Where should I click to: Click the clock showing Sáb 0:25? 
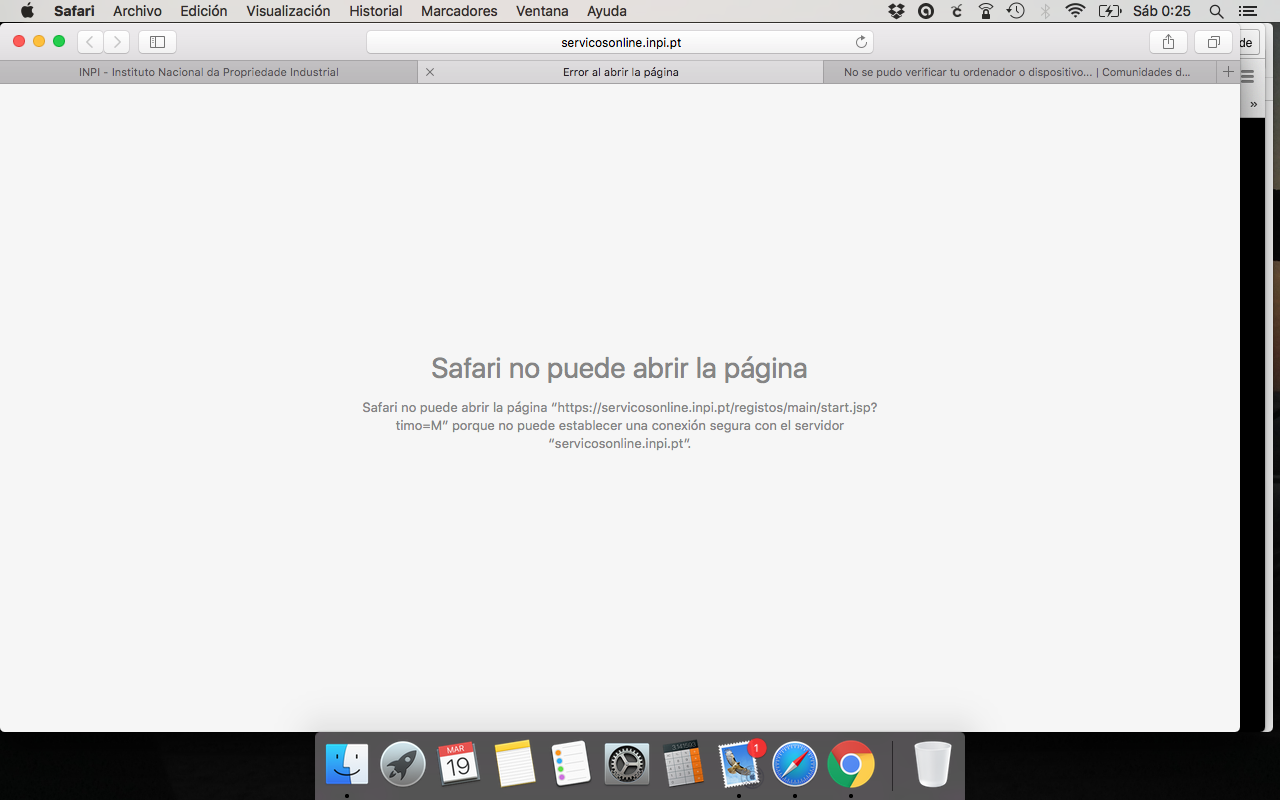pyautogui.click(x=1162, y=11)
